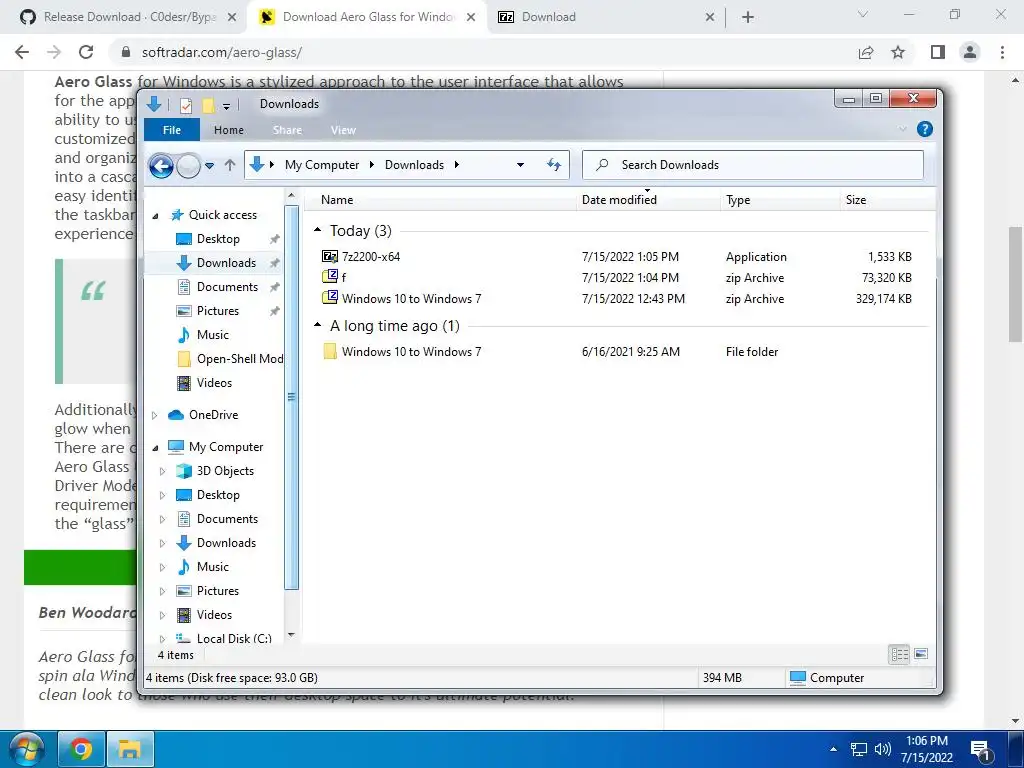Click the Explorer Help question mark icon
Image resolution: width=1024 pixels, height=768 pixels.
tap(925, 129)
